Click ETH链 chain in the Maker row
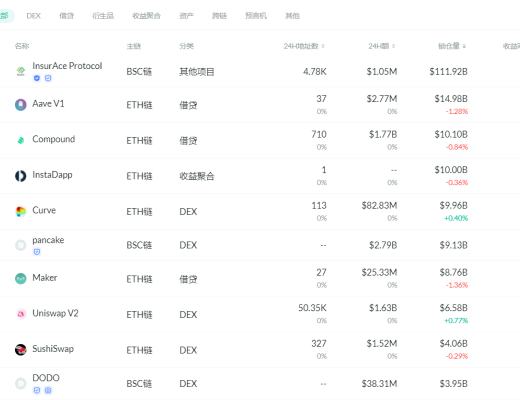 [x=139, y=279]
